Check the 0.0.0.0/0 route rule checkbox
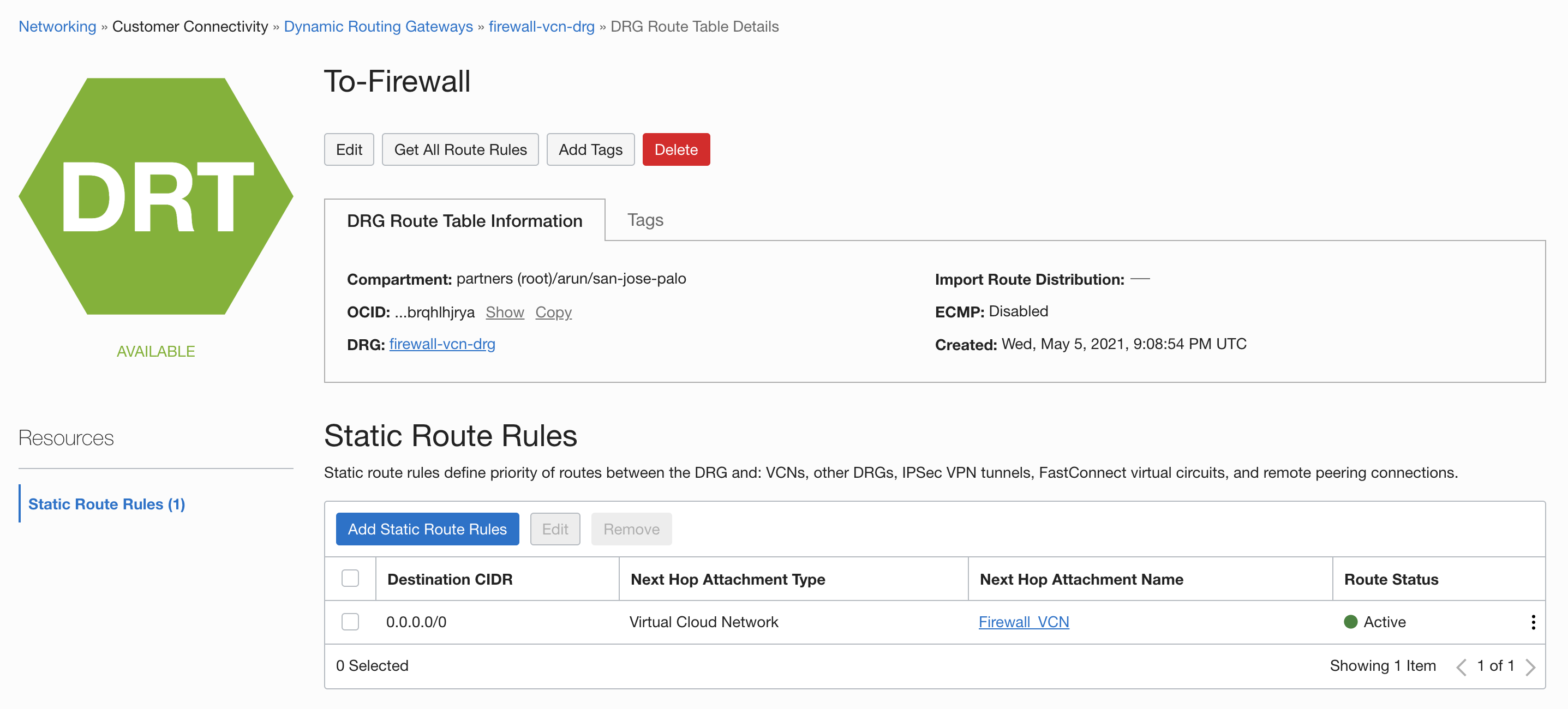The height and width of the screenshot is (709, 1568). click(x=350, y=622)
